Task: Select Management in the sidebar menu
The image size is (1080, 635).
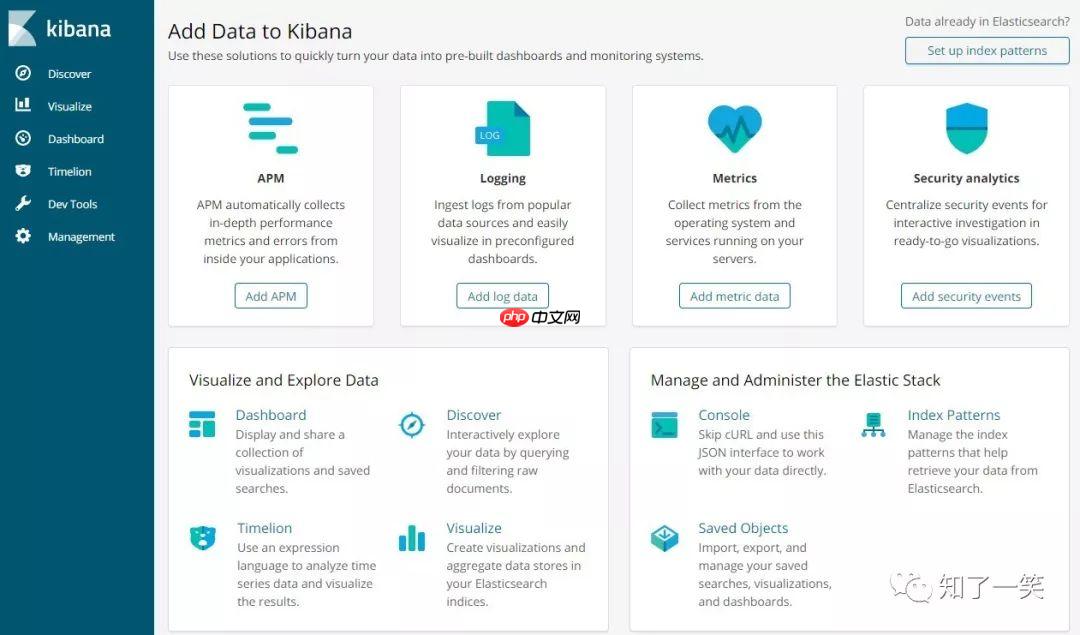Action: click(x=81, y=237)
